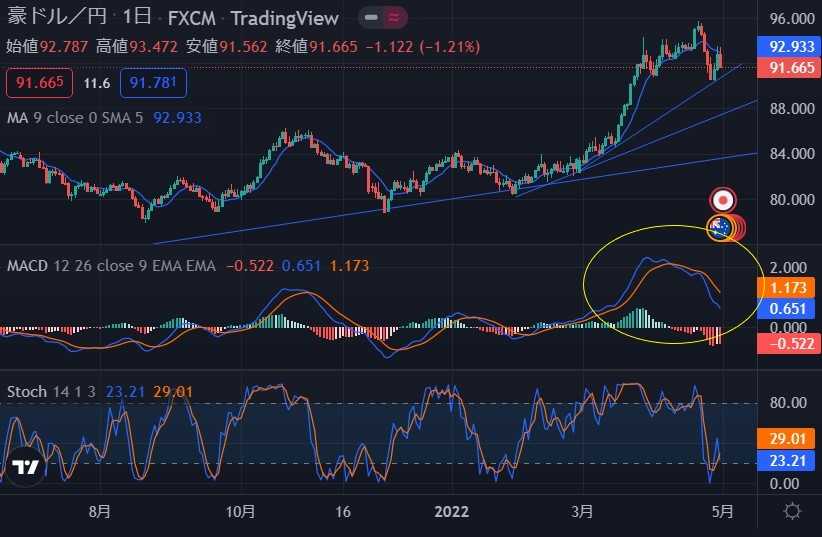Click the 8月 date axis label
This screenshot has width=822, height=537.
coord(100,511)
